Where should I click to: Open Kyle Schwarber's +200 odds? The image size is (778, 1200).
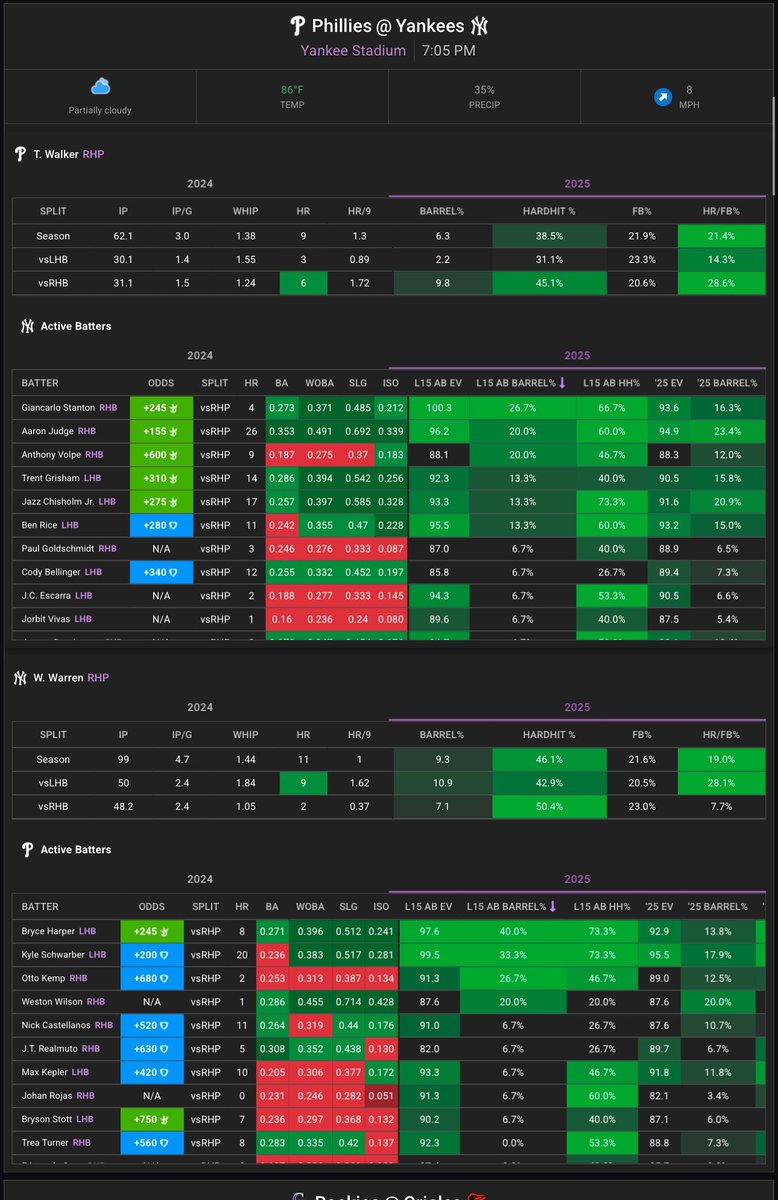point(151,955)
